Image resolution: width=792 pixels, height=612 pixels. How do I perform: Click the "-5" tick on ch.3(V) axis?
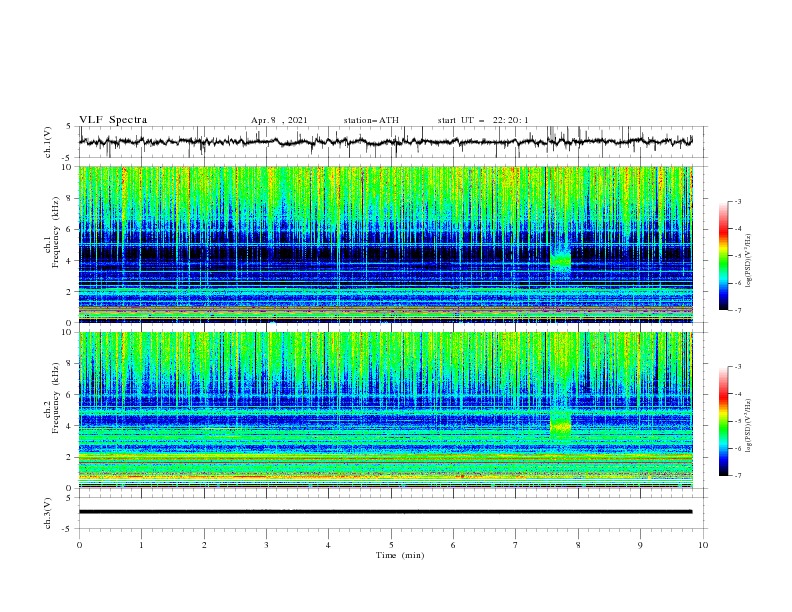coord(68,529)
